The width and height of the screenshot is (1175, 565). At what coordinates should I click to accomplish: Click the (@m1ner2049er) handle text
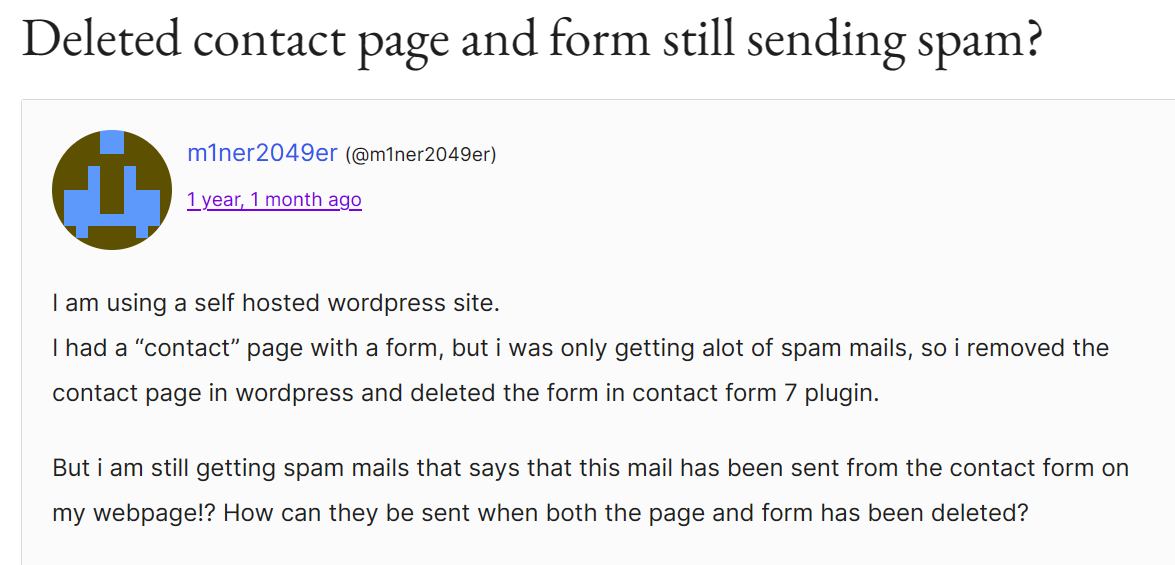[420, 155]
